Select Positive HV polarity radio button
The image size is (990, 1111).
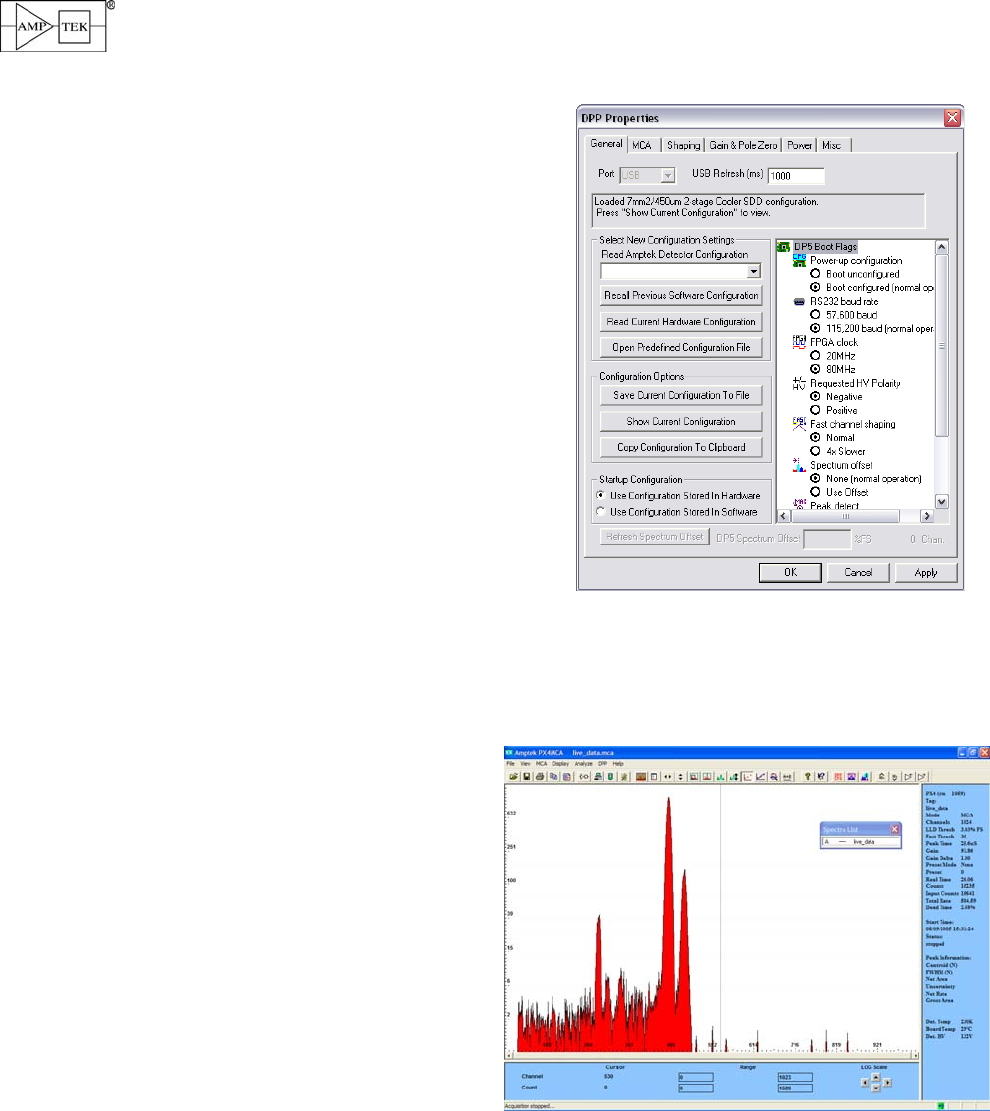(815, 410)
